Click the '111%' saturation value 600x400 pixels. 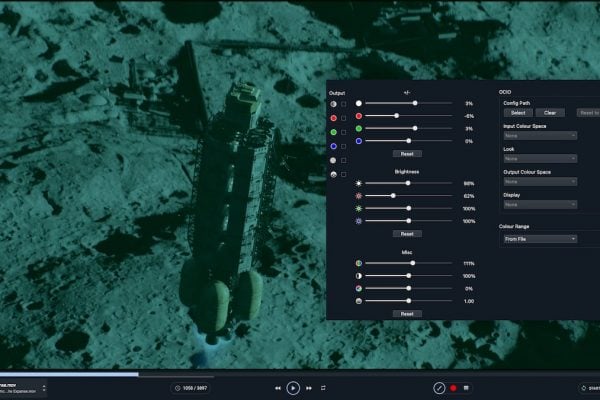pos(469,263)
